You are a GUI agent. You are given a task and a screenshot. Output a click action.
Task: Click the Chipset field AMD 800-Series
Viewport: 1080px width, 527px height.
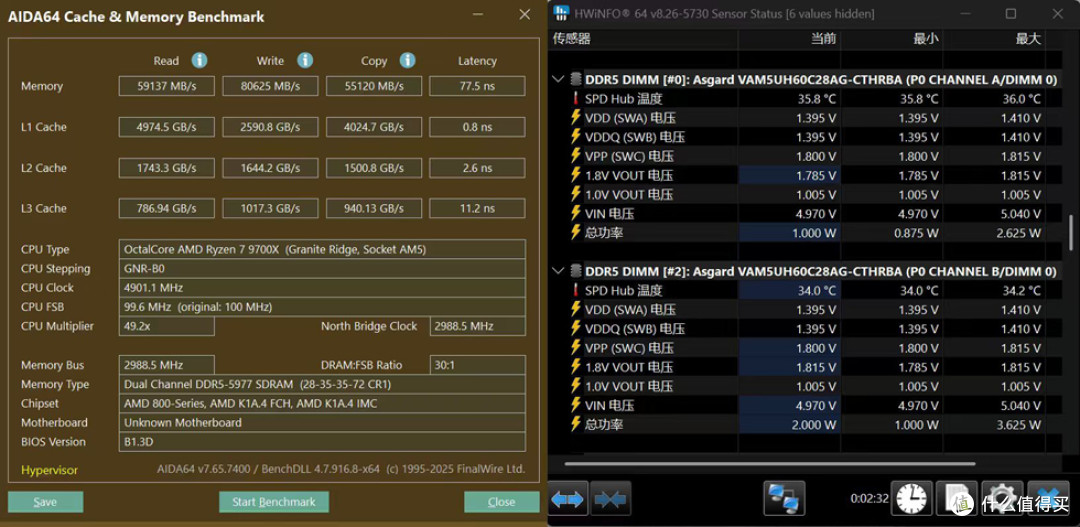pos(322,403)
